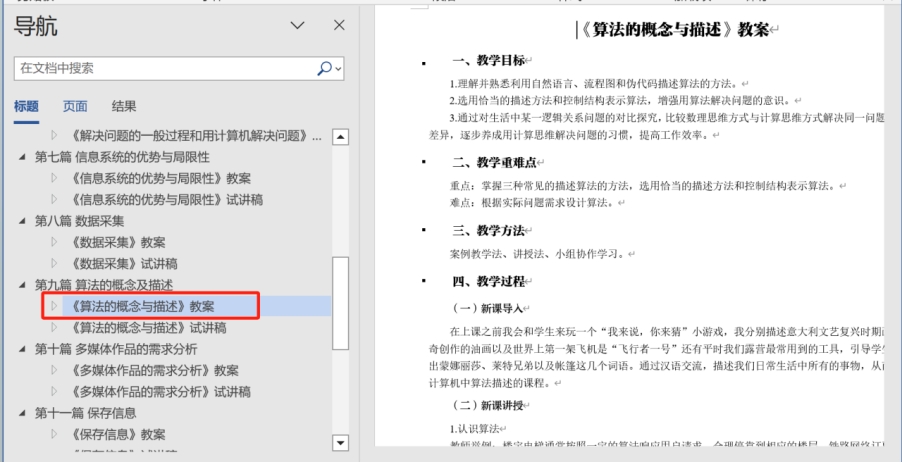902x463 pixels.
Task: Open 《多媒体作品的需求分析》教案 heading
Action: 154,370
